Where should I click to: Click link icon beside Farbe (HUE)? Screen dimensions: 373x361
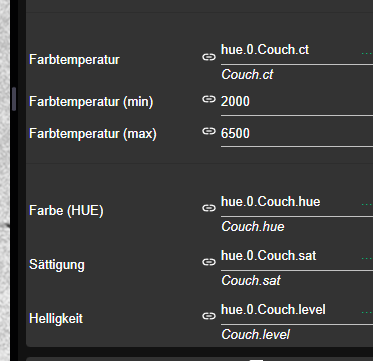[x=209, y=208]
